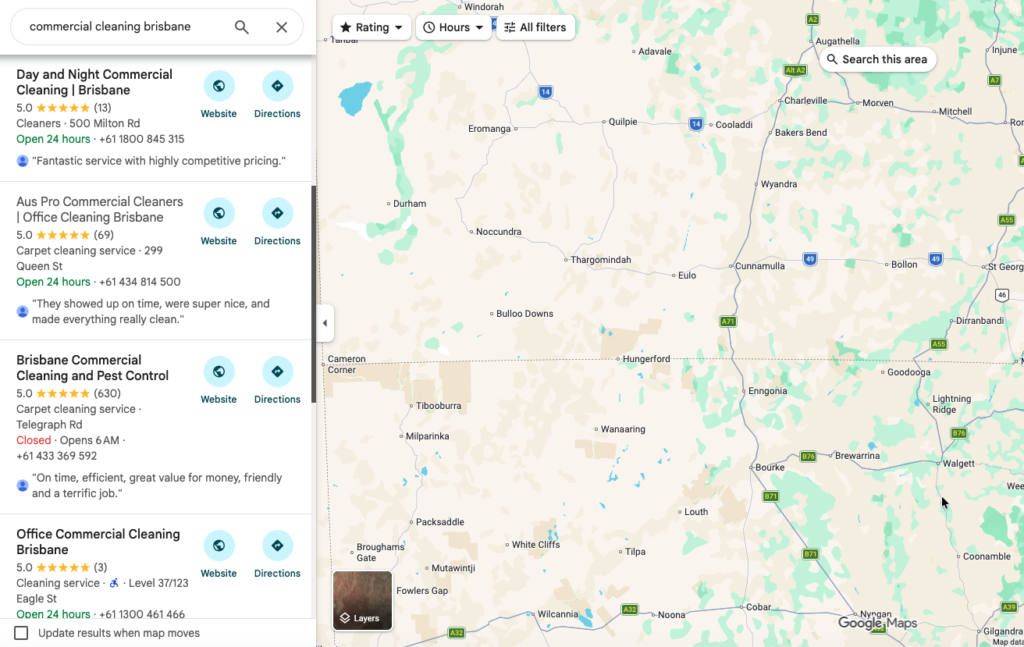Screen dimensions: 1024x647
Task: Click the Brewarrina town label on map
Action: tap(857, 456)
